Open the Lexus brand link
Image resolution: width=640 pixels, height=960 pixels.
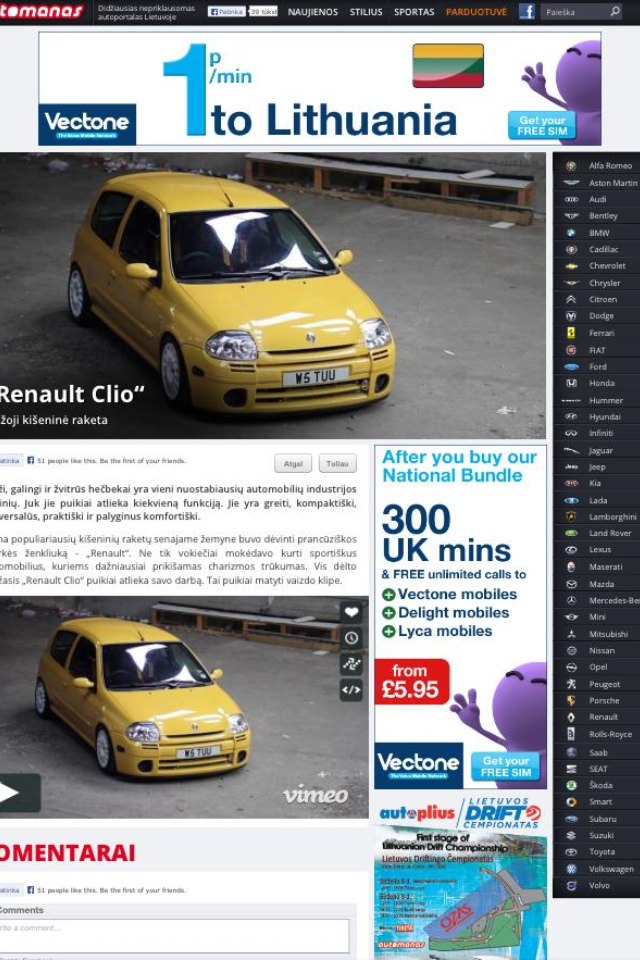pyautogui.click(x=600, y=550)
